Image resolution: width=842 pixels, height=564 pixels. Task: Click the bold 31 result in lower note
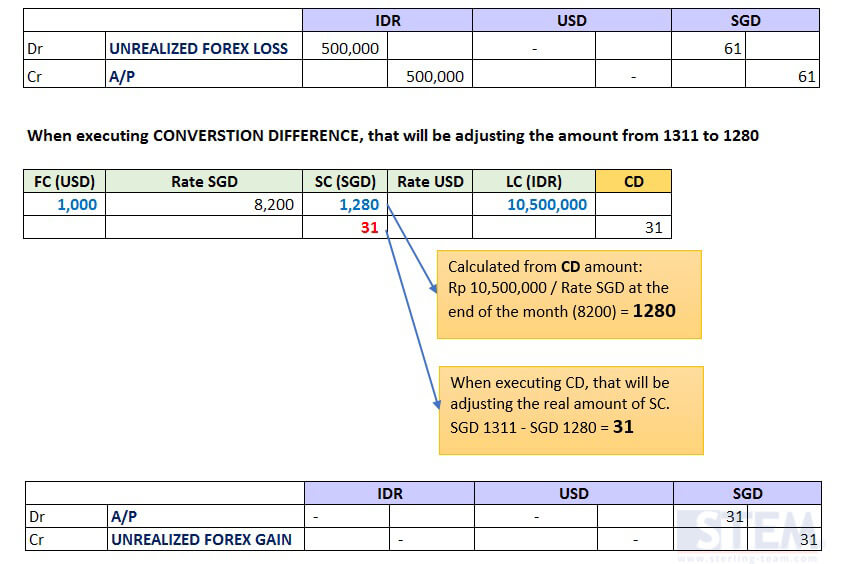(x=623, y=426)
